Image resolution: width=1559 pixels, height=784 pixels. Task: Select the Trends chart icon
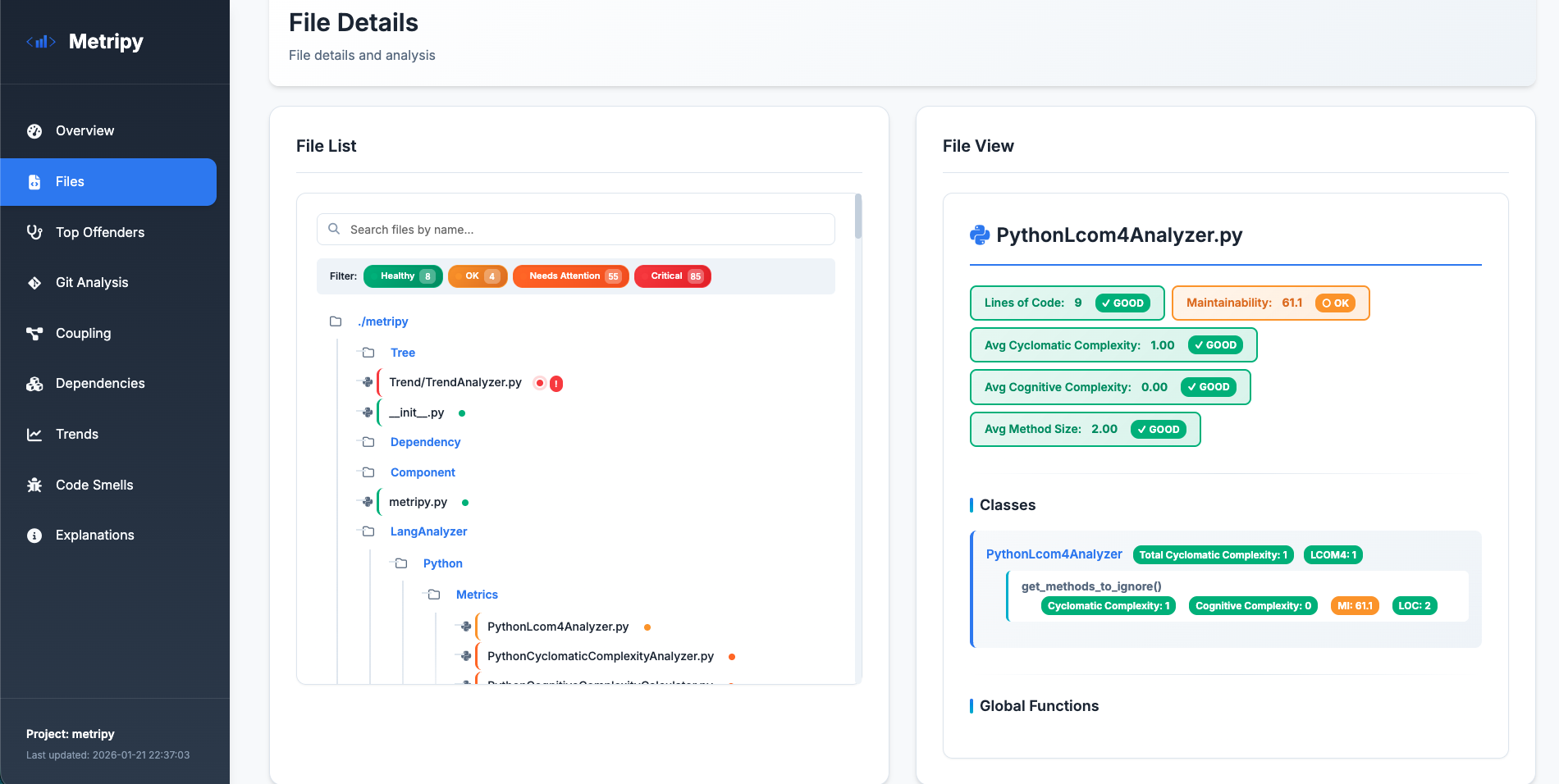34,434
